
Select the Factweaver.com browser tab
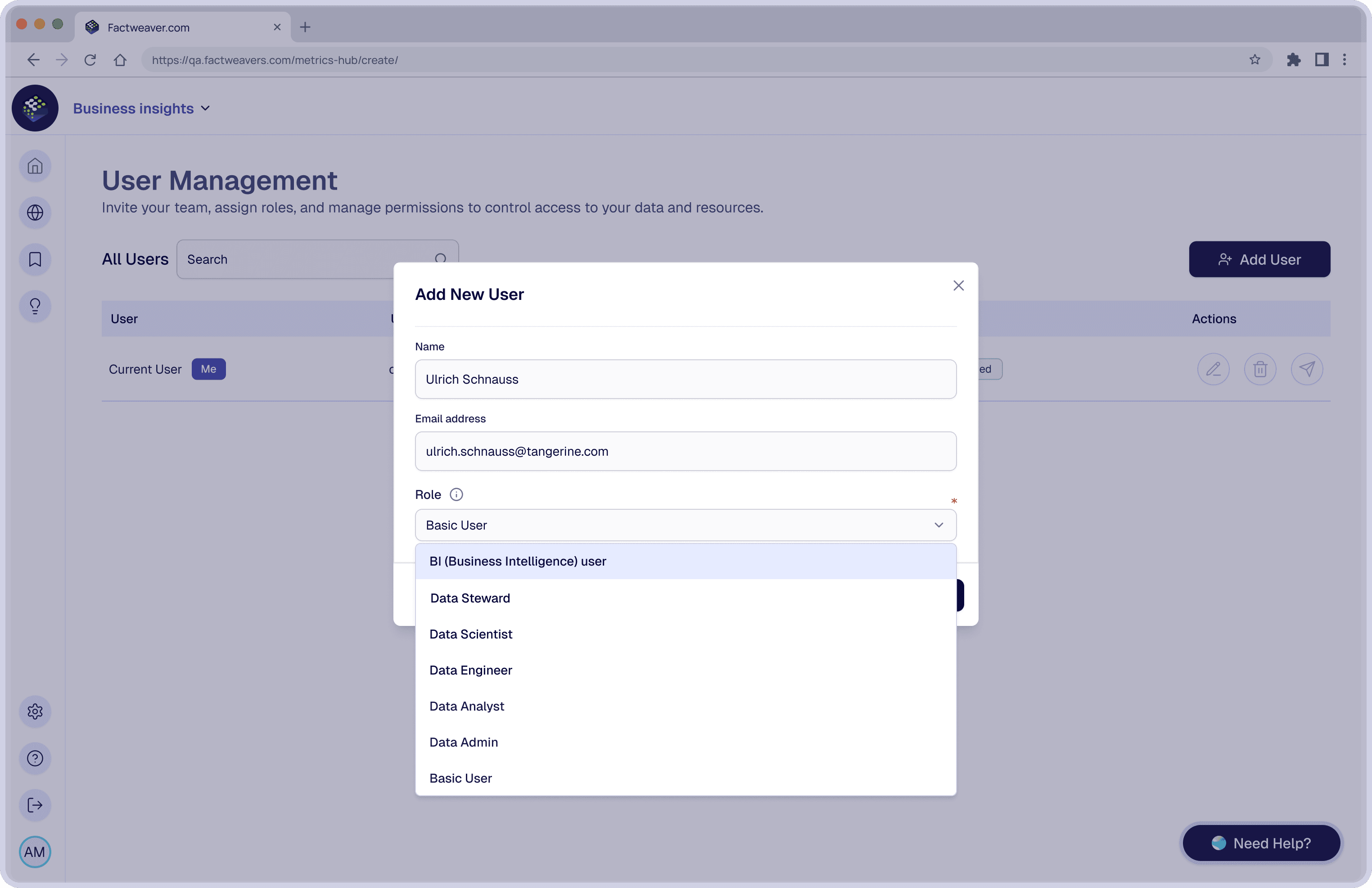(183, 27)
